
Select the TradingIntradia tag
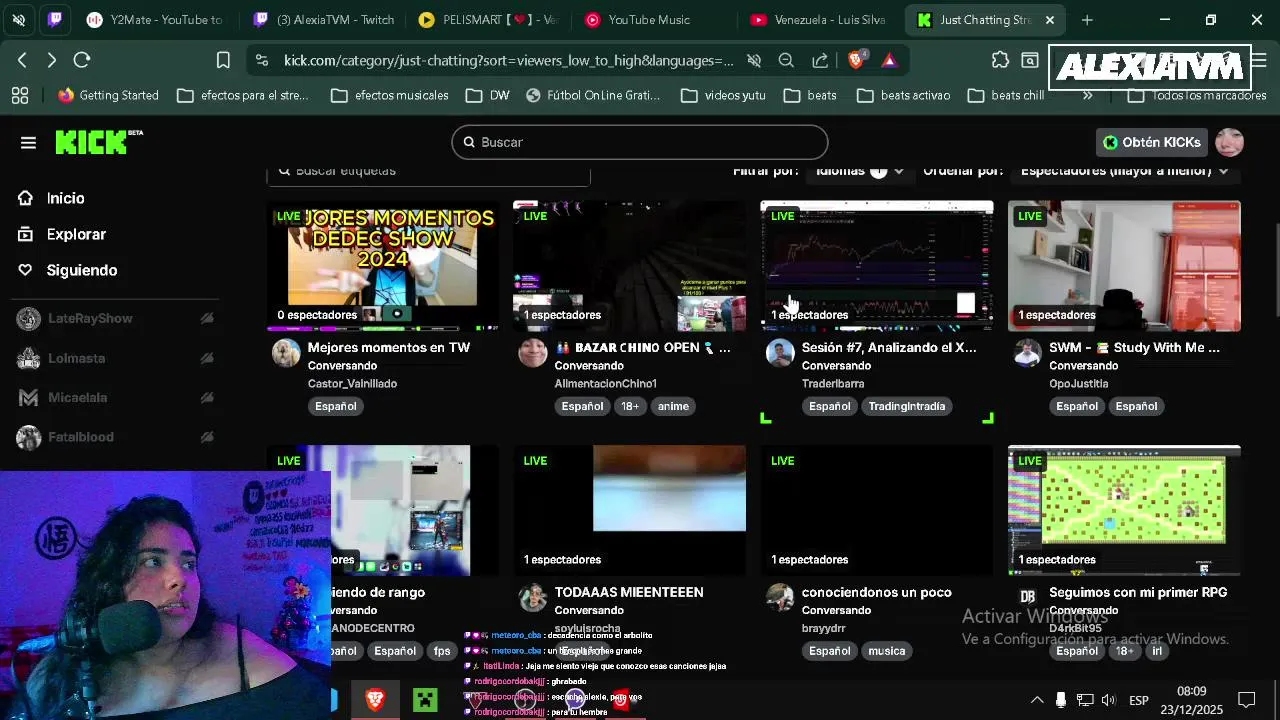click(x=907, y=406)
